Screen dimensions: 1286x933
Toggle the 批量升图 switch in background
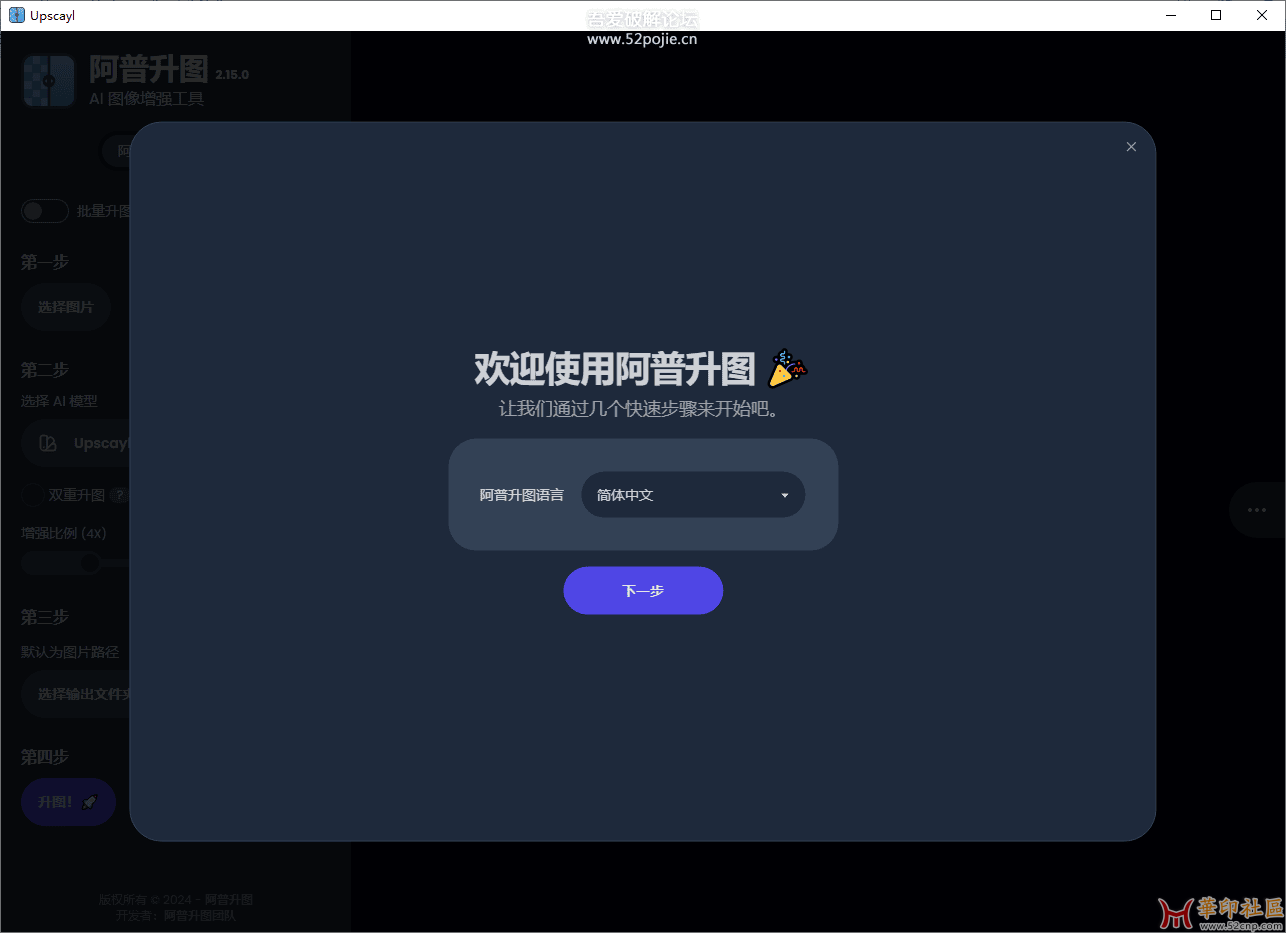(x=45, y=211)
